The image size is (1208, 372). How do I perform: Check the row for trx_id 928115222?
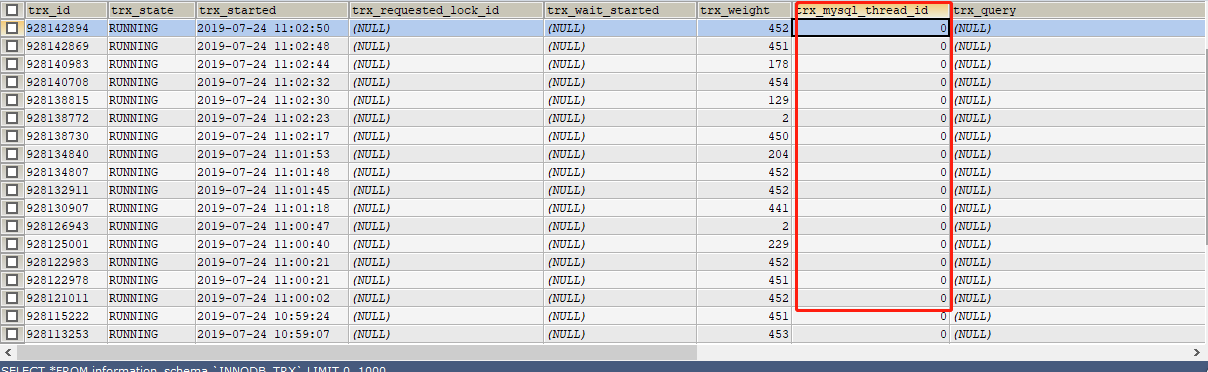(x=12, y=316)
